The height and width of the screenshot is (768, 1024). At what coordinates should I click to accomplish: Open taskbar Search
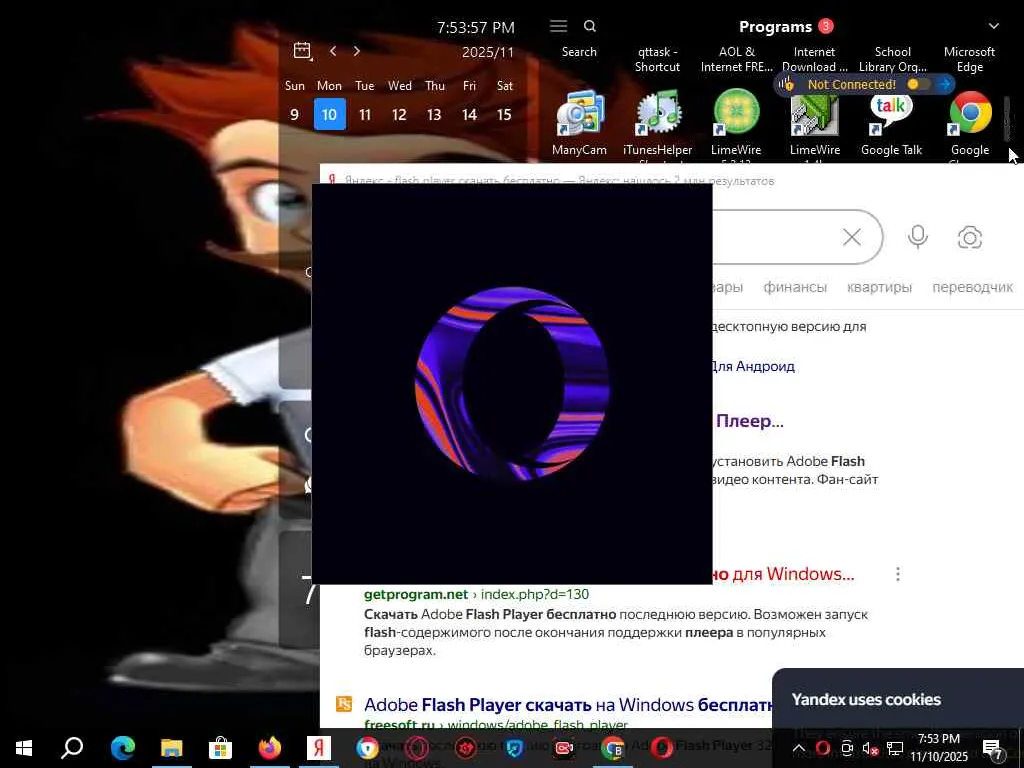point(72,748)
